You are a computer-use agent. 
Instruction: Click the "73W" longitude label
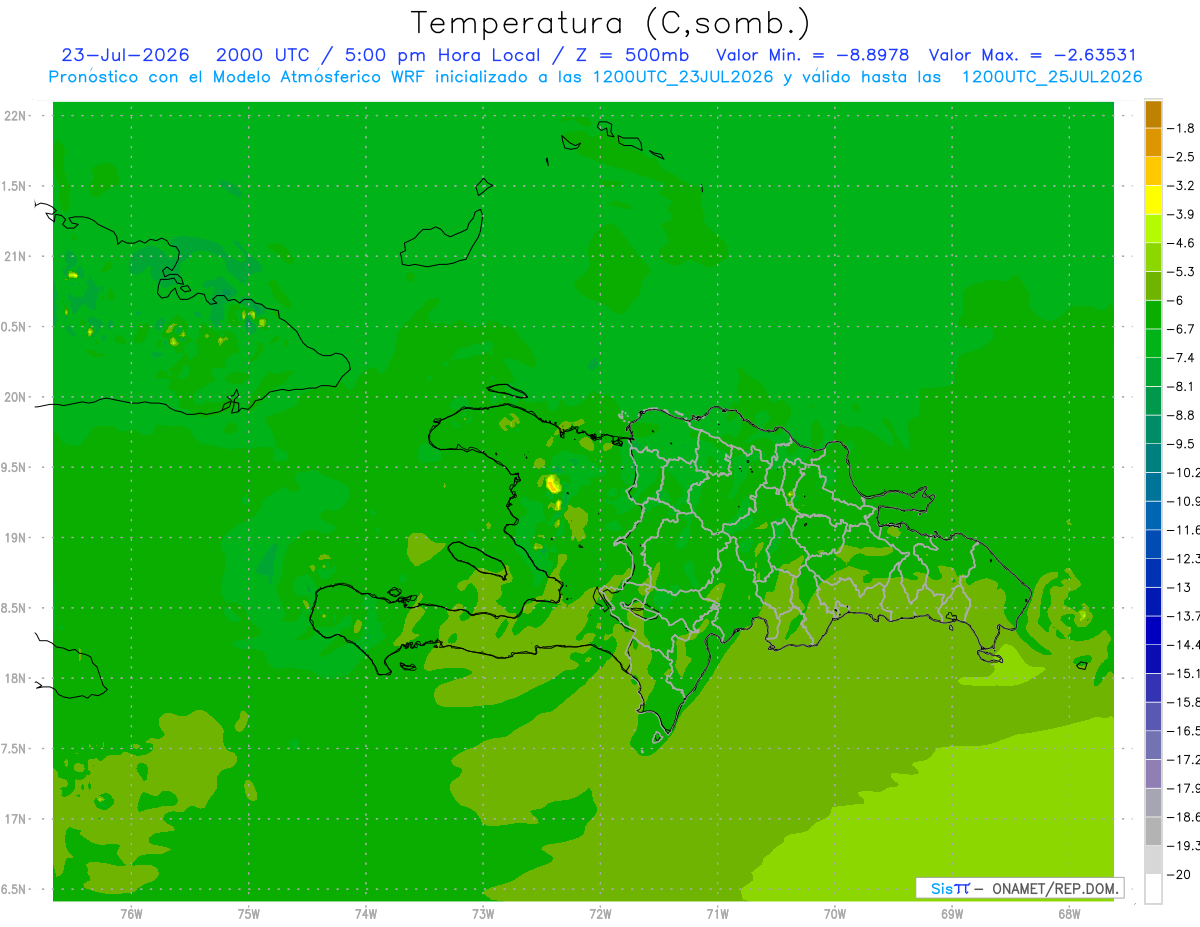483,913
